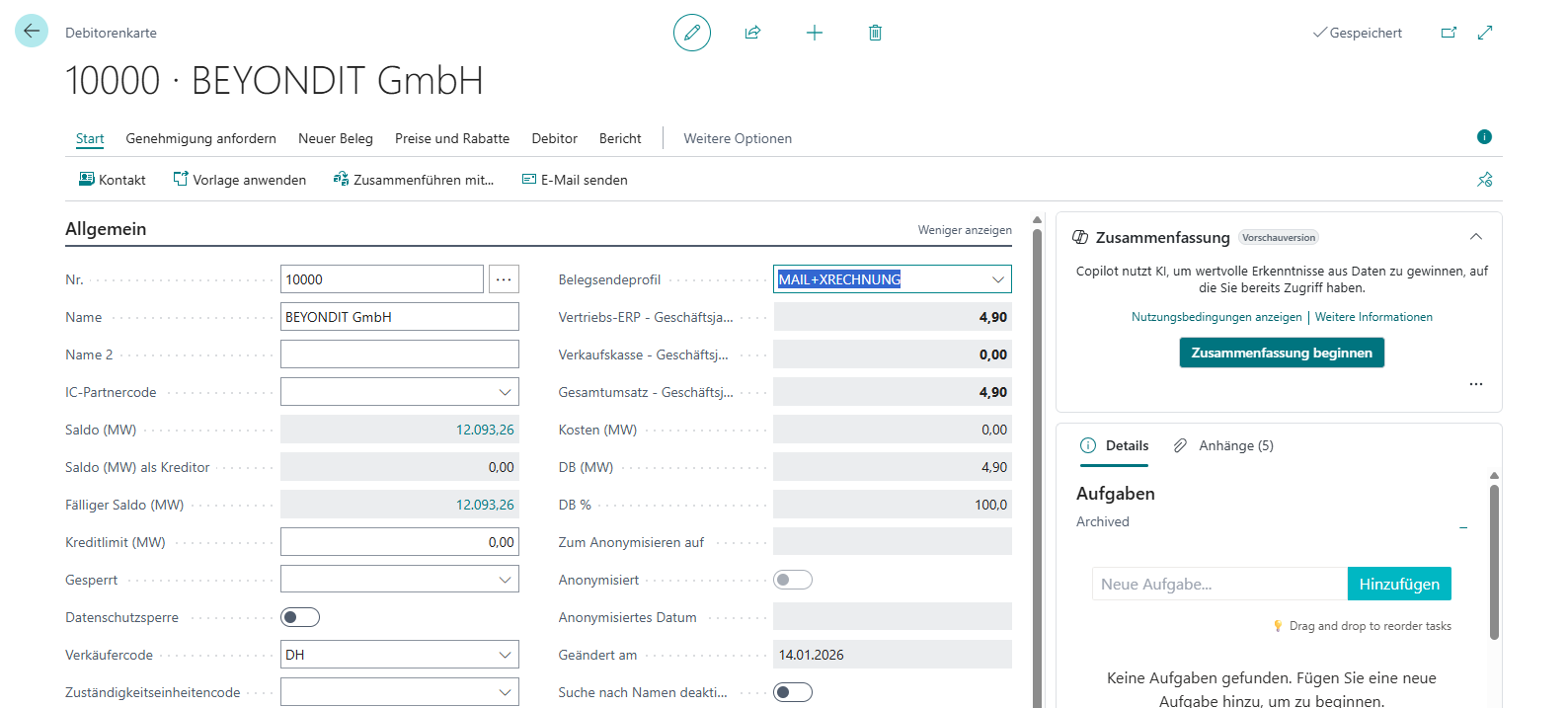Viewport: 1568px width, 708px height.
Task: Open Verkäufercode dropdown
Action: tap(506, 655)
